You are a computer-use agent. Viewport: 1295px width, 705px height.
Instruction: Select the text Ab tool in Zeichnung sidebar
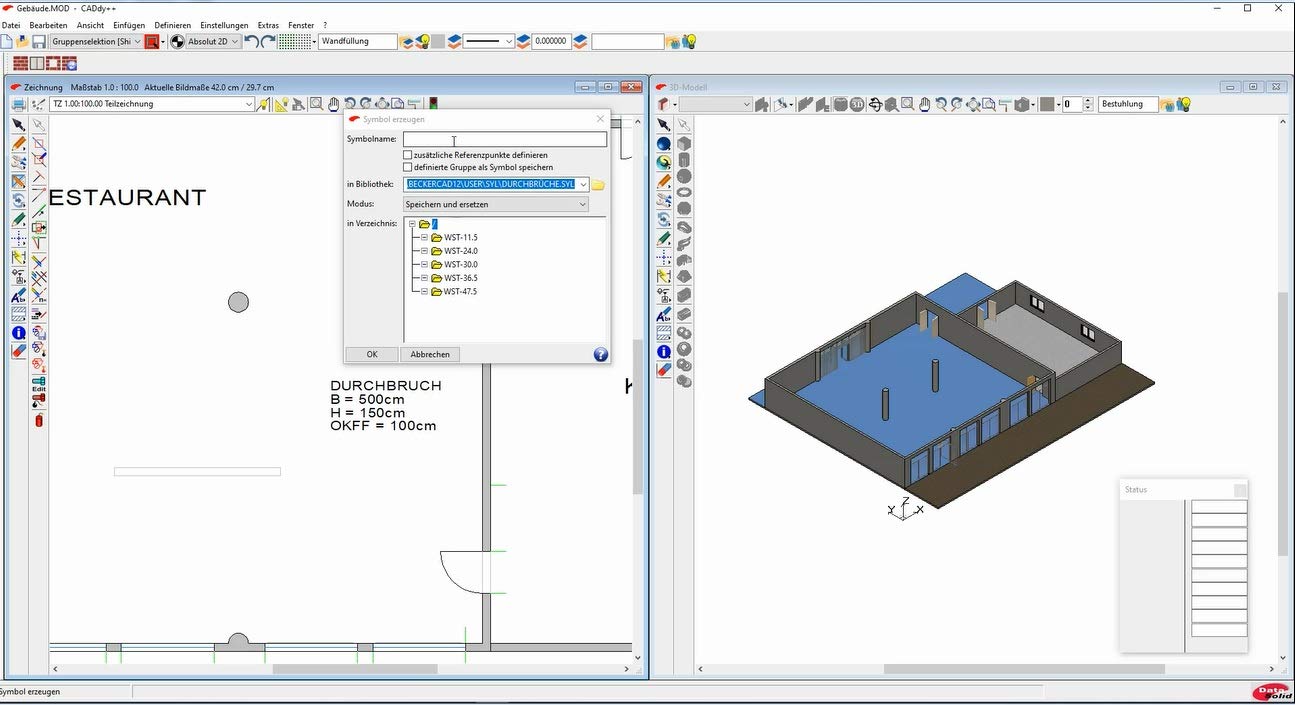[x=18, y=296]
